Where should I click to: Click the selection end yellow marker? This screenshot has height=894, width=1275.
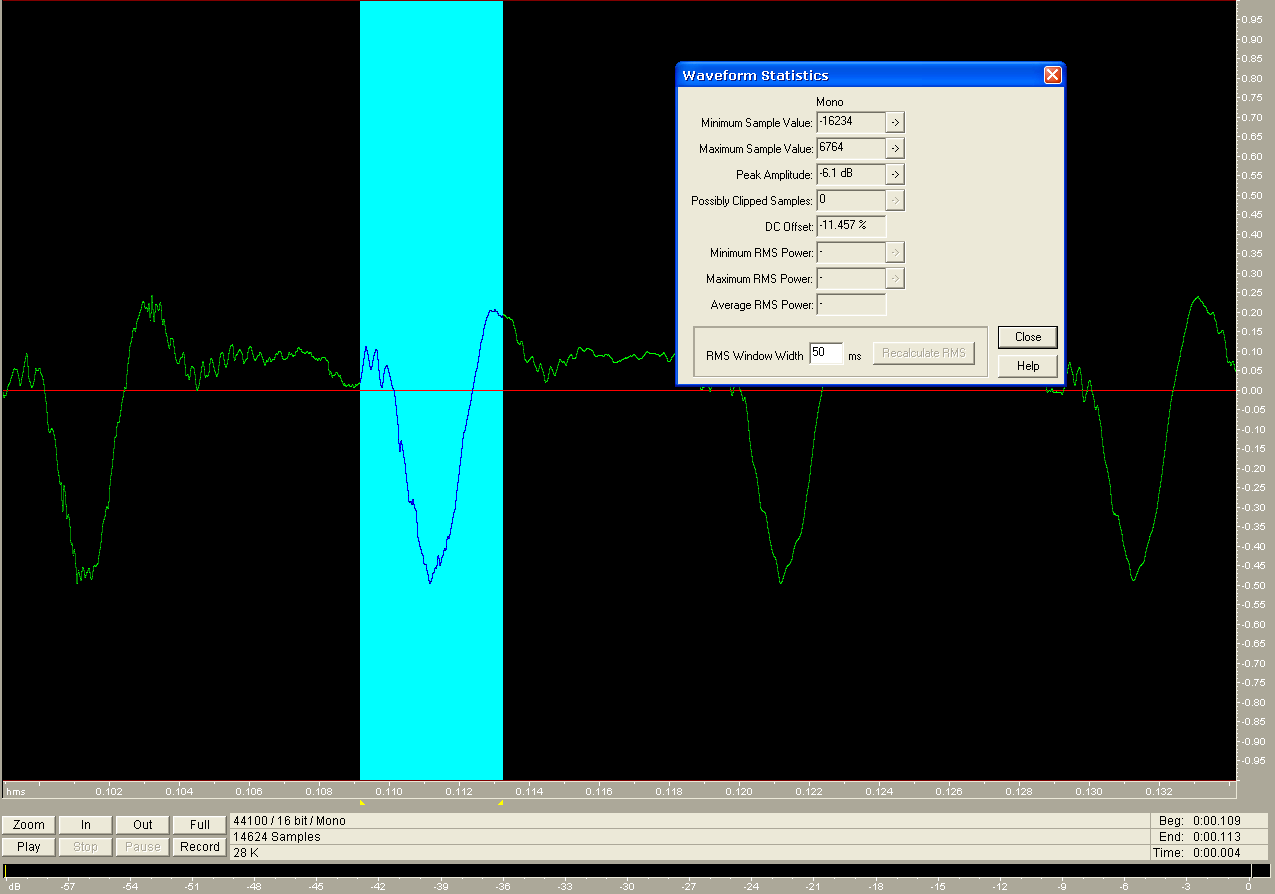click(500, 802)
